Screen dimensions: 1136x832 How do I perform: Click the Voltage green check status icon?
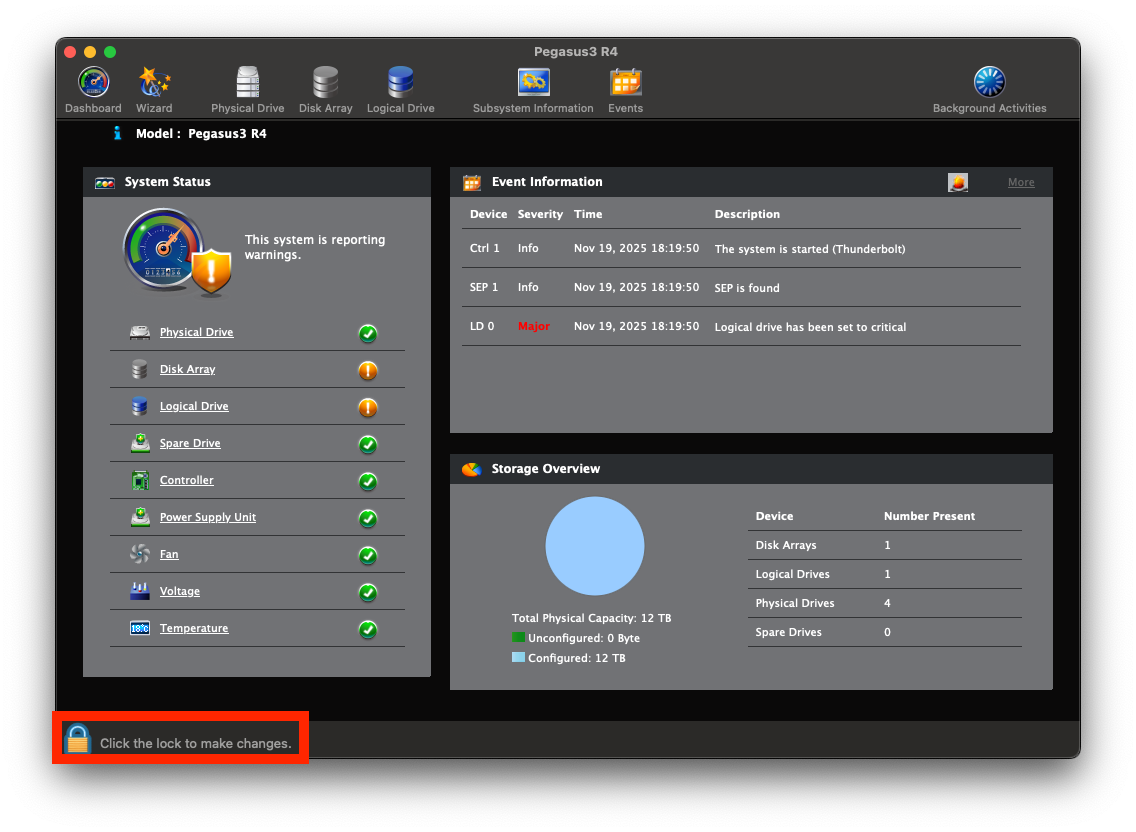[368, 592]
